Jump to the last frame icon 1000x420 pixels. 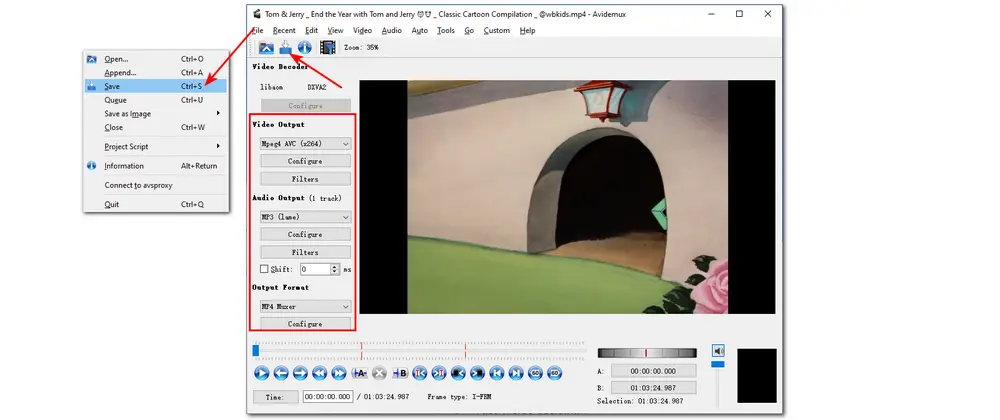[x=517, y=373]
